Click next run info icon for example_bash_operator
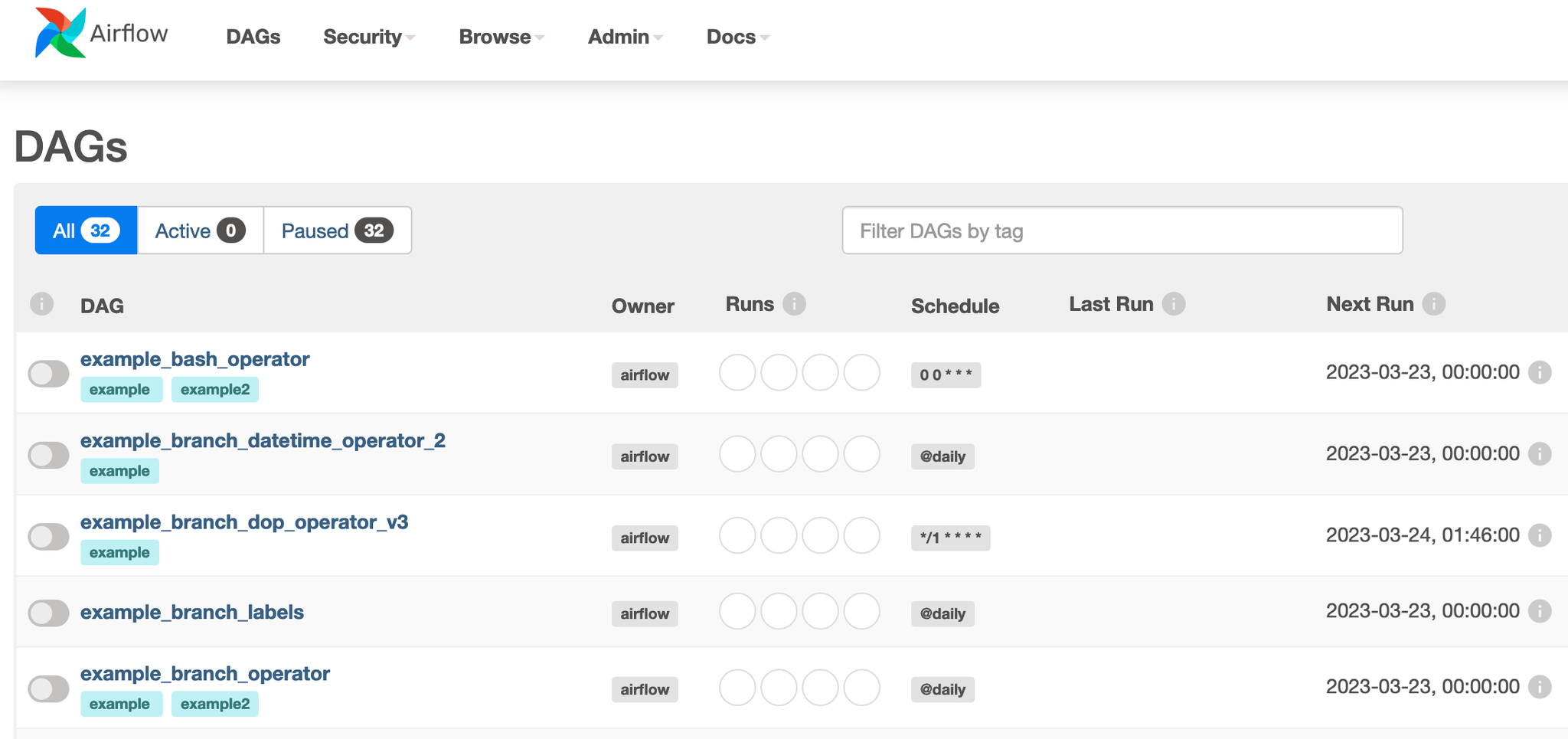The image size is (1568, 739). [1539, 373]
